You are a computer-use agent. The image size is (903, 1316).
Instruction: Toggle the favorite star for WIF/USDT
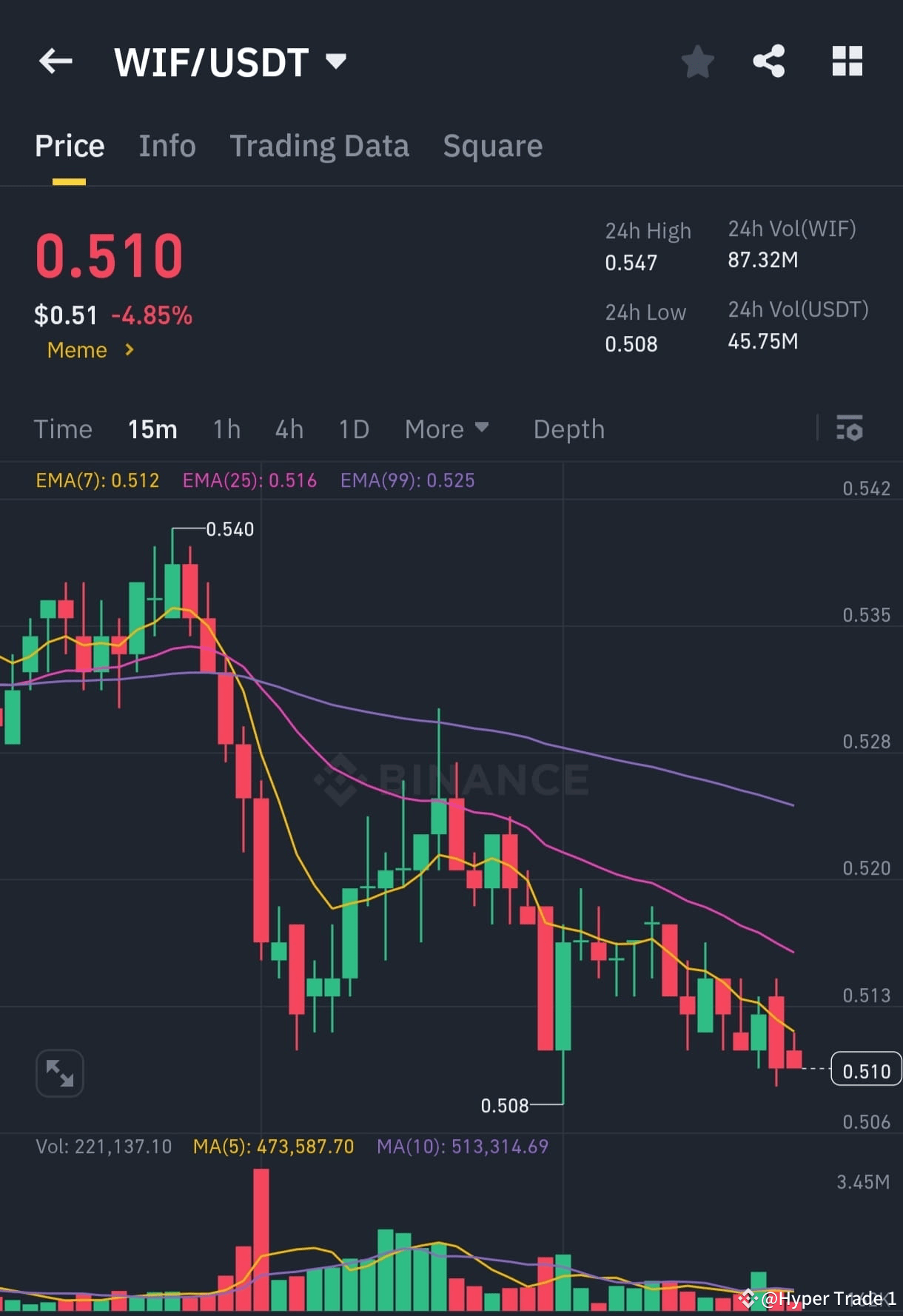tap(696, 61)
